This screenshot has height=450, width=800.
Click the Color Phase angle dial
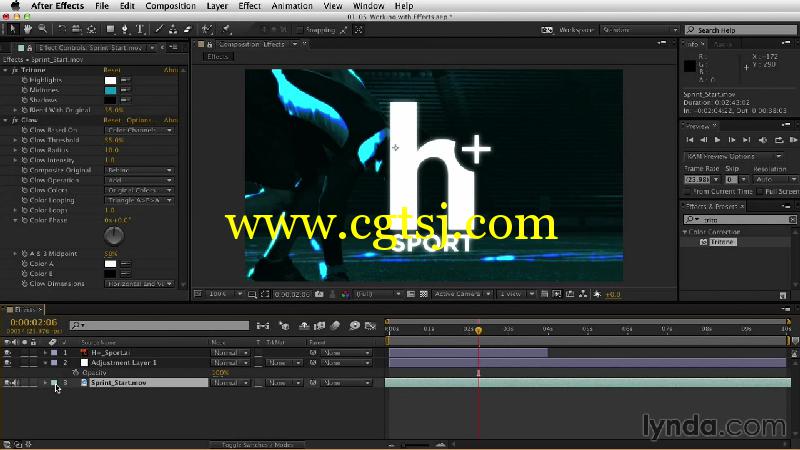(x=114, y=236)
